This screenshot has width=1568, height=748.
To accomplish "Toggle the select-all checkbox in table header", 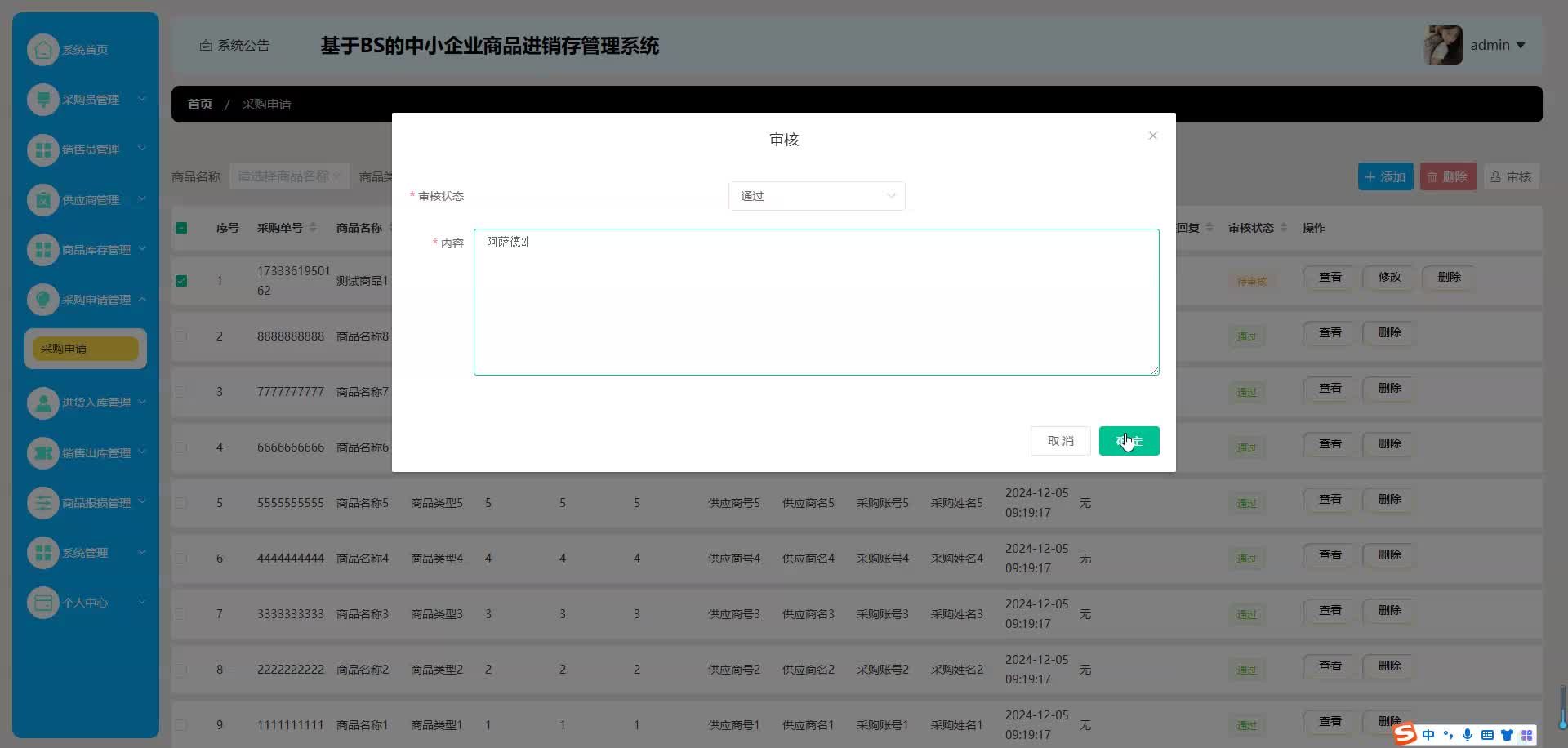I will tap(181, 228).
